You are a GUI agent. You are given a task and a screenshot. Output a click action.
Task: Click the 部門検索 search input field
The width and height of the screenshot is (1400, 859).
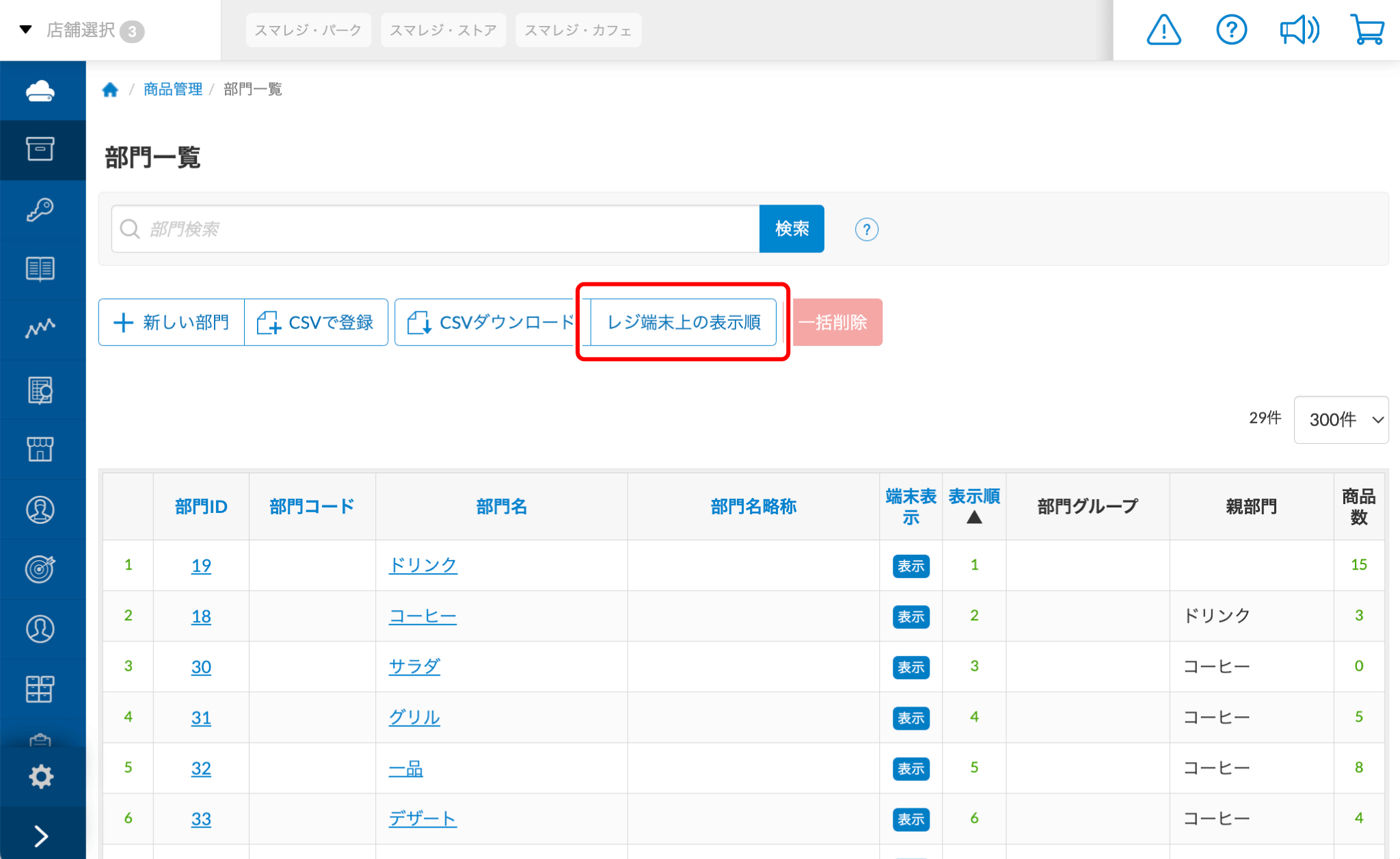(x=437, y=229)
